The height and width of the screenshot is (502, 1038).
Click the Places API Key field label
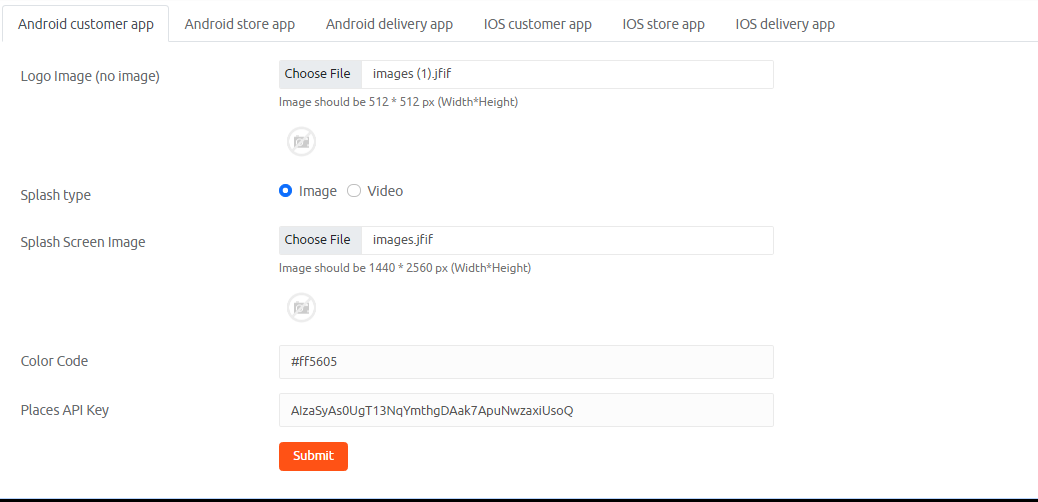pyautogui.click(x=65, y=410)
